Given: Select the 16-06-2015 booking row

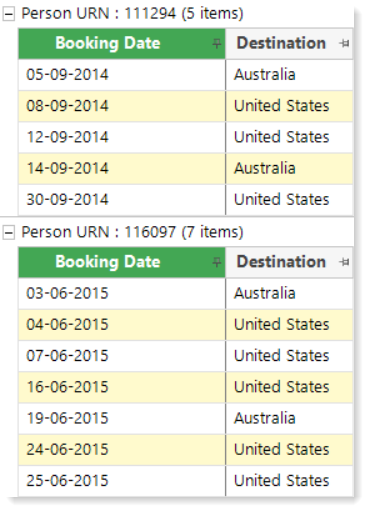Looking at the screenshot, I should (186, 387).
